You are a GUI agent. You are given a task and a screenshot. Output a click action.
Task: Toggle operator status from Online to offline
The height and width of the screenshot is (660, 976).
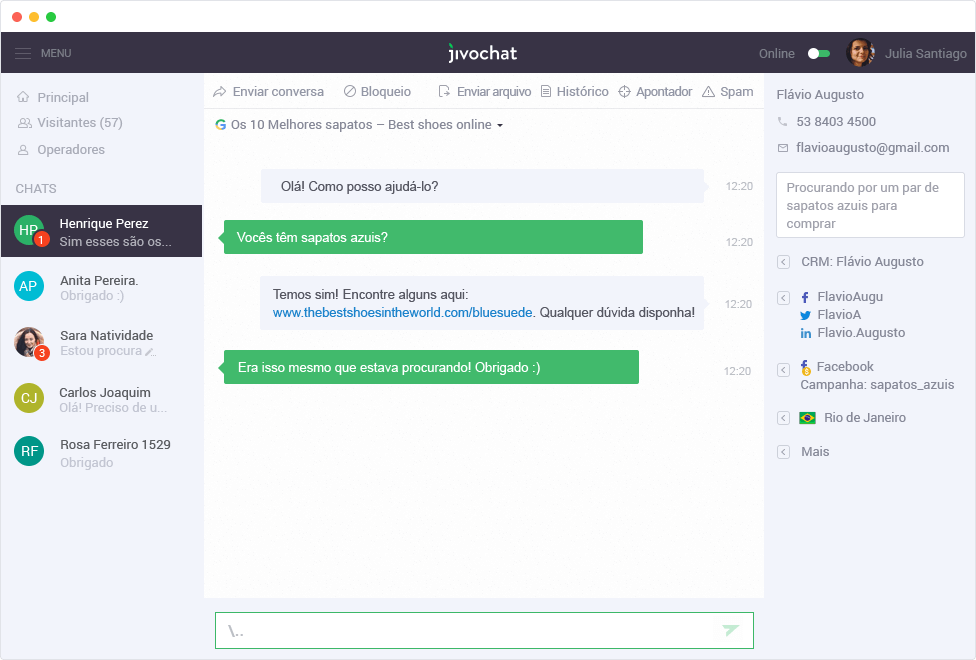818,53
